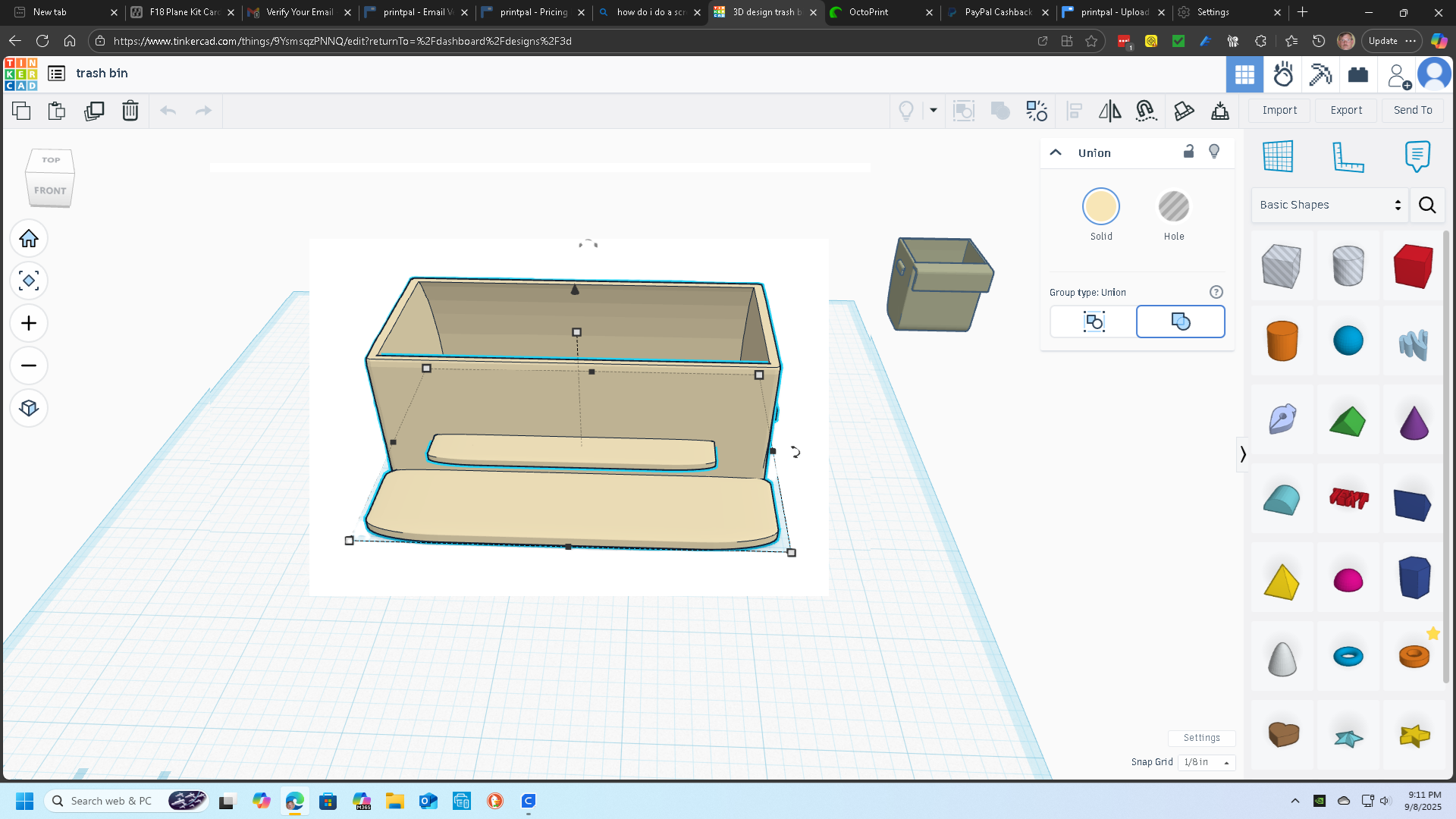The height and width of the screenshot is (819, 1456).
Task: Toggle lock on Union shape
Action: 1188,152
